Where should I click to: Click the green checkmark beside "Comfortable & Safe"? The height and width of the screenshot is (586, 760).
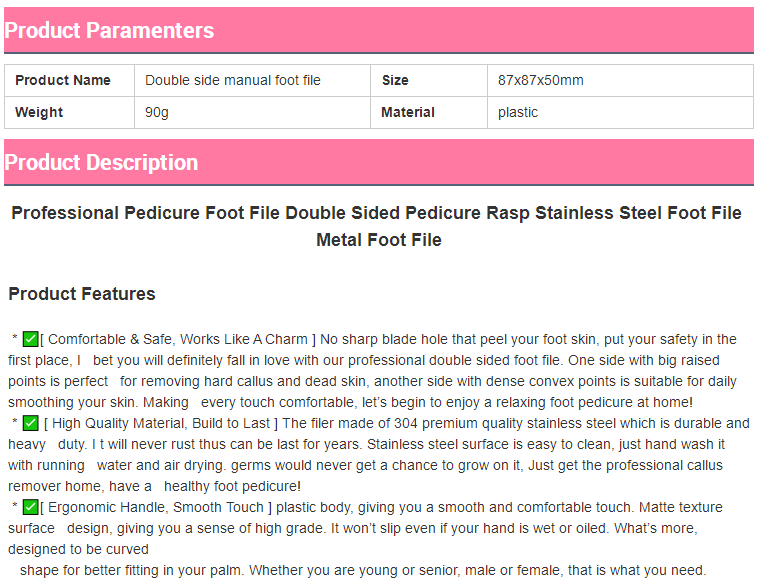click(30, 339)
